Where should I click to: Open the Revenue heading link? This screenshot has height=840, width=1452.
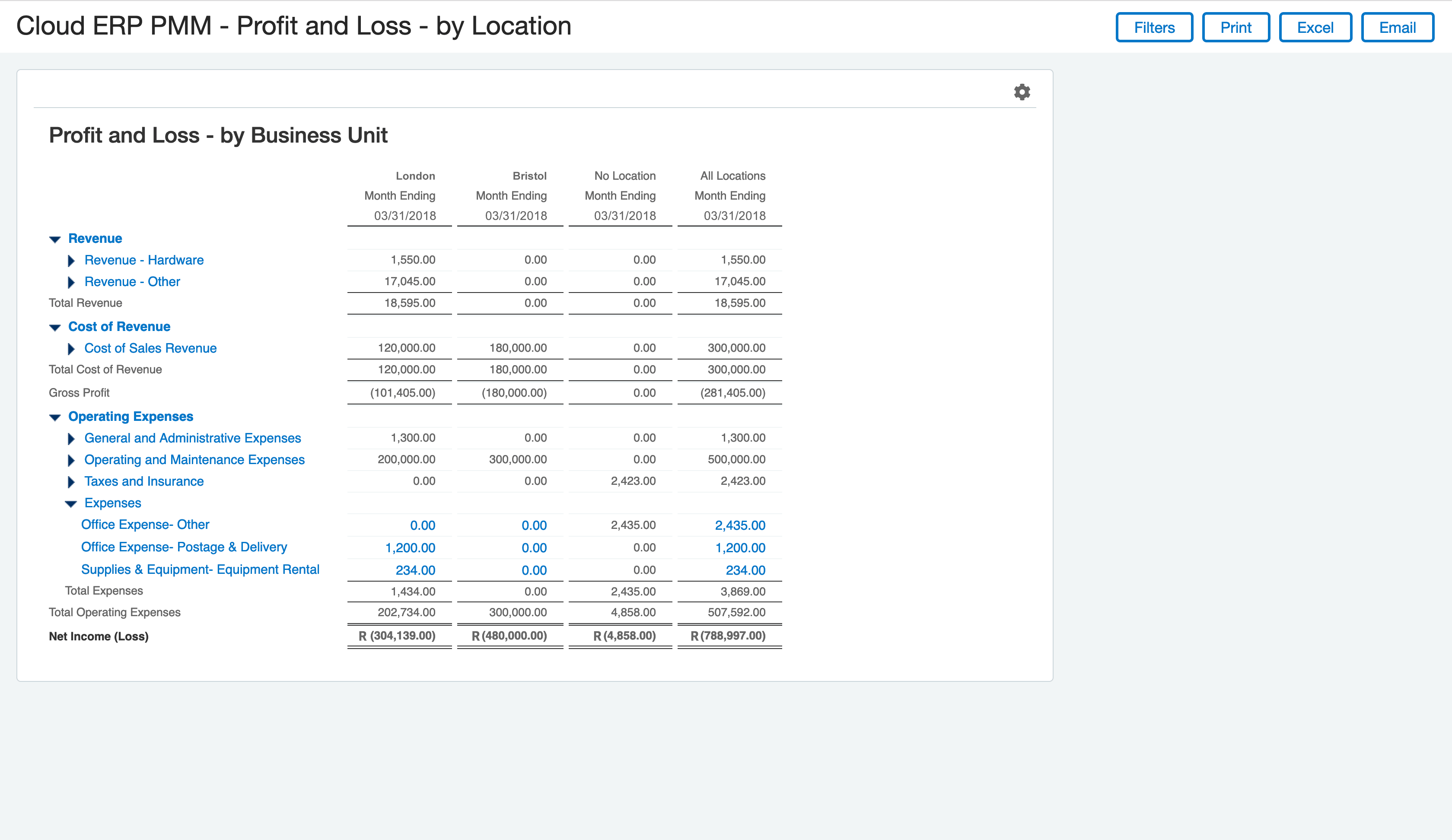pos(95,239)
